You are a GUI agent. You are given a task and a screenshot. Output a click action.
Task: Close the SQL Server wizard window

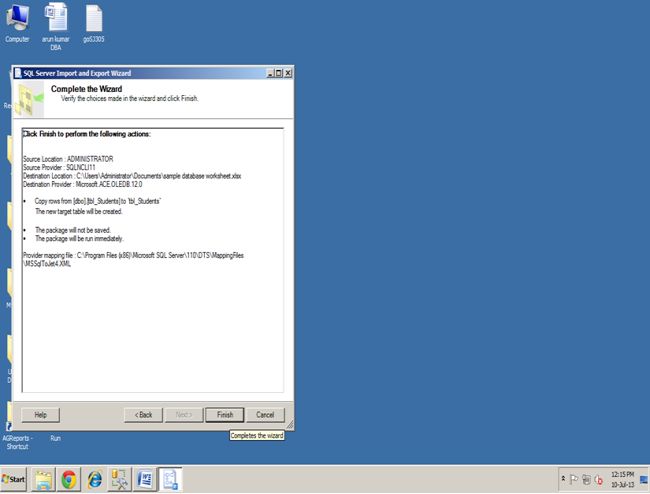(x=288, y=73)
